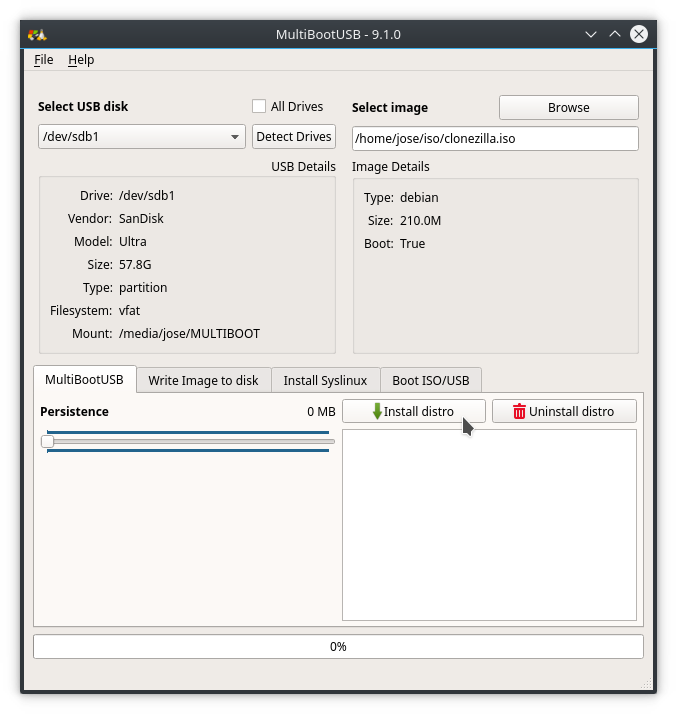Click the MultiBootUSB app icon in title bar
Viewport: 677px width, 714px height.
pos(37,35)
